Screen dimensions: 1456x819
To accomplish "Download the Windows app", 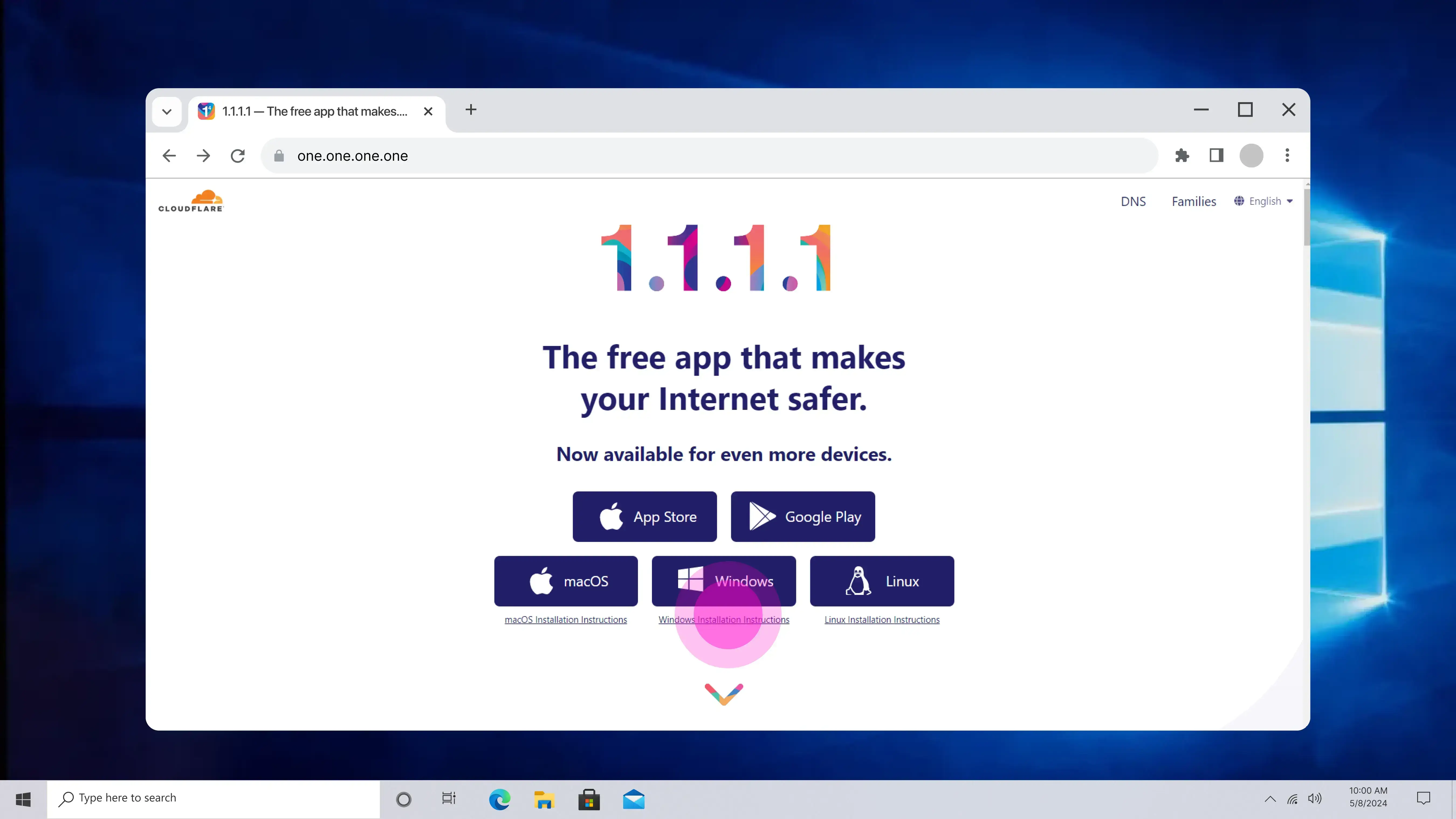I will (724, 581).
